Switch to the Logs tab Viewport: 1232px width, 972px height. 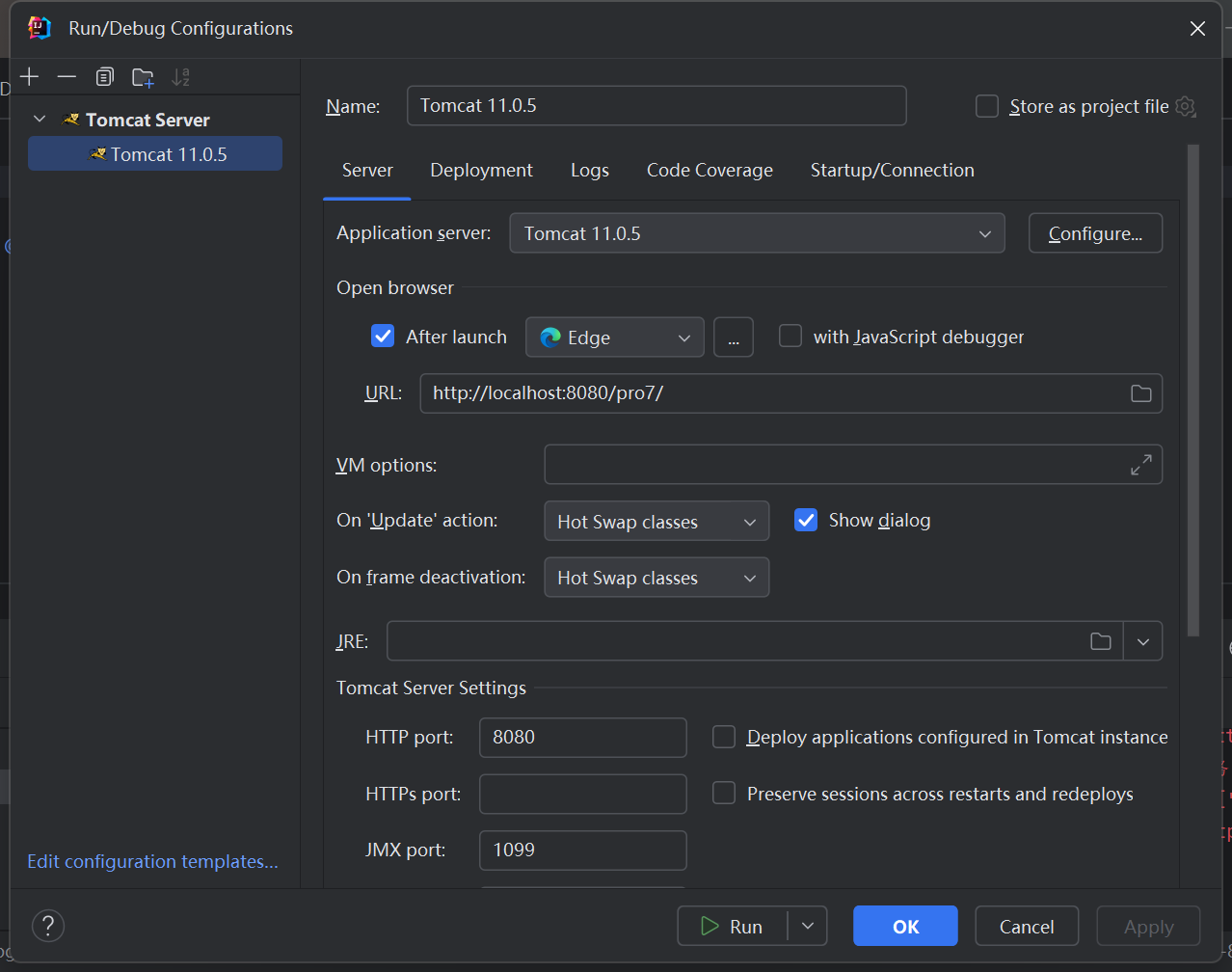click(590, 171)
